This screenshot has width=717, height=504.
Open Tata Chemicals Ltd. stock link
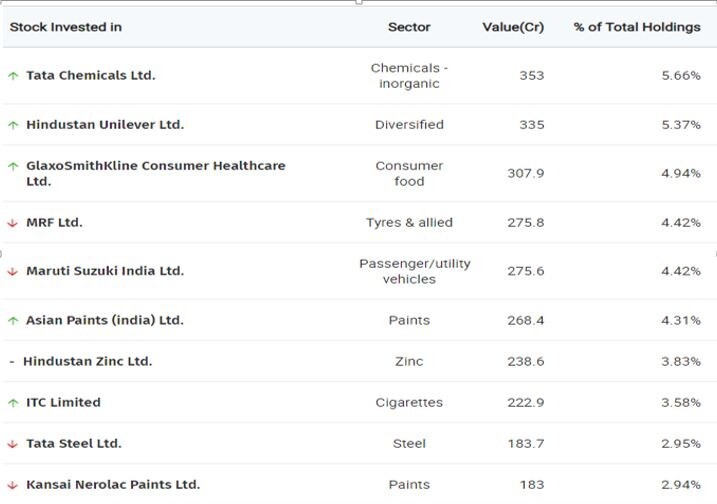click(91, 75)
